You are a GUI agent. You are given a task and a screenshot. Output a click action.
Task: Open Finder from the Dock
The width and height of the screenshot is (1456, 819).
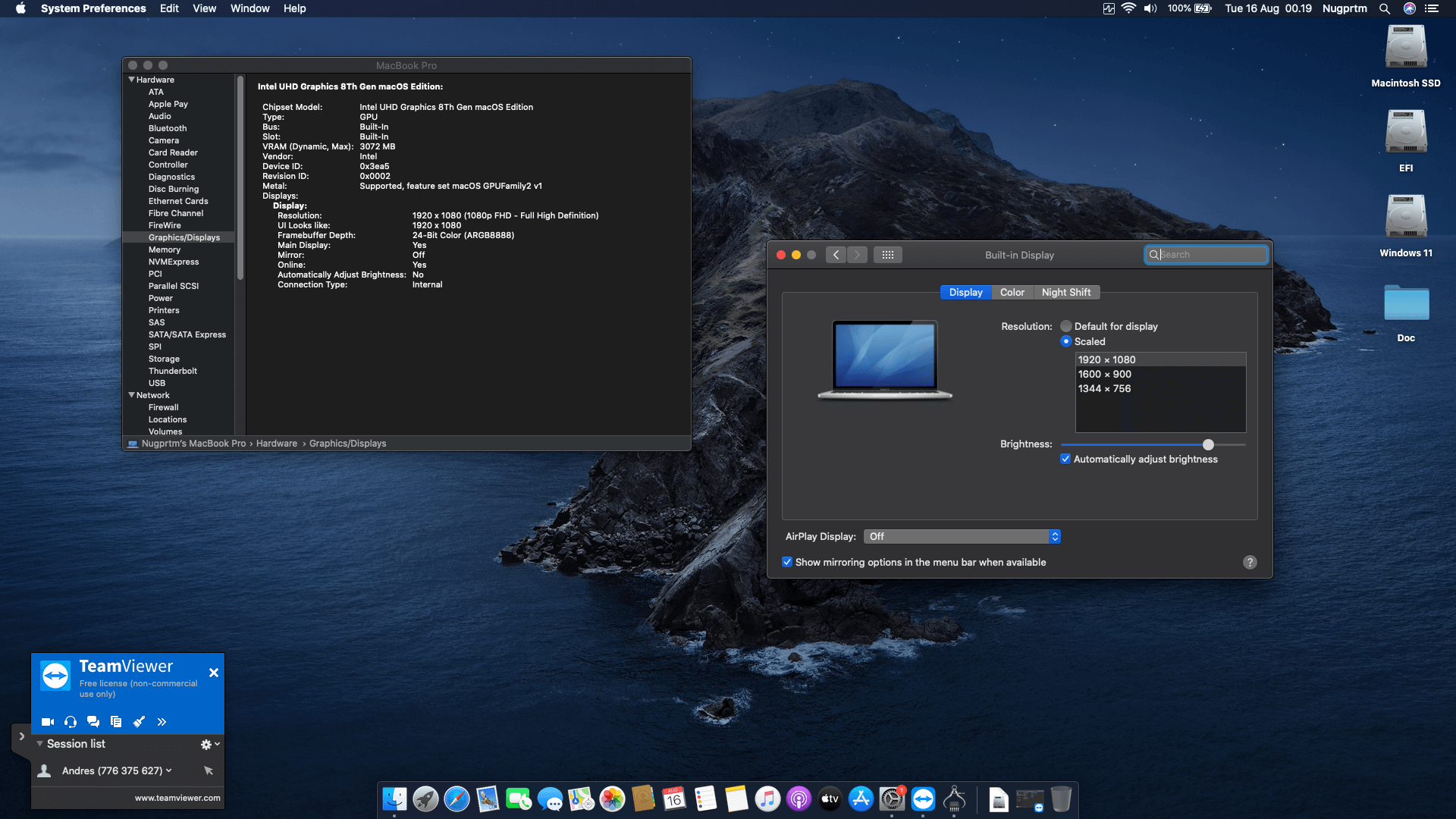click(x=394, y=799)
